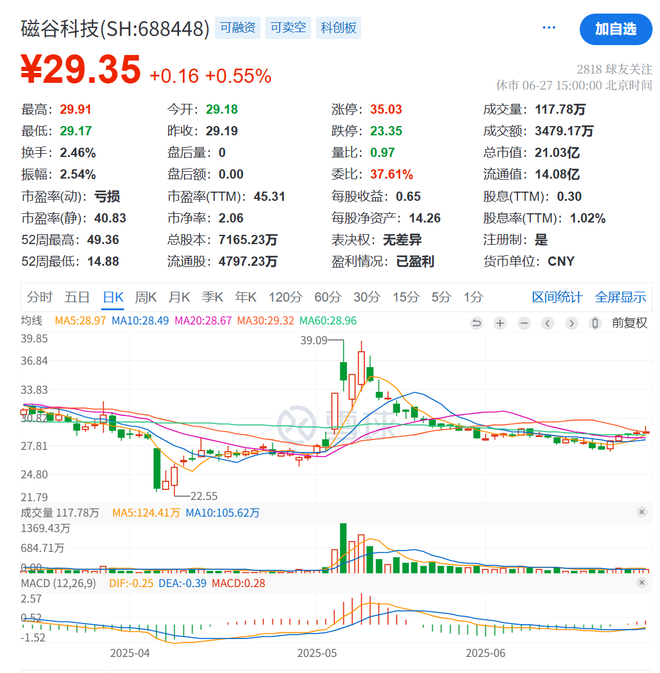This screenshot has width=660, height=673.
Task: Open the 前复权 price adjustment dropdown
Action: (630, 323)
